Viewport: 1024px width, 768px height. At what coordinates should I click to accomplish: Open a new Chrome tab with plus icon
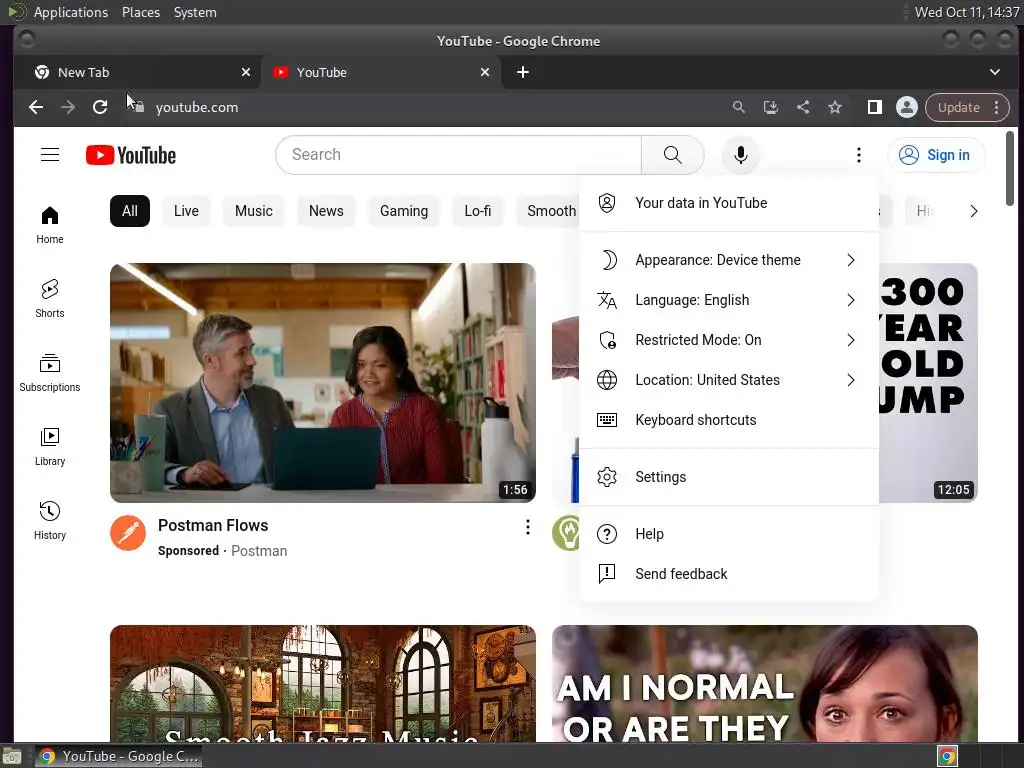pos(523,72)
